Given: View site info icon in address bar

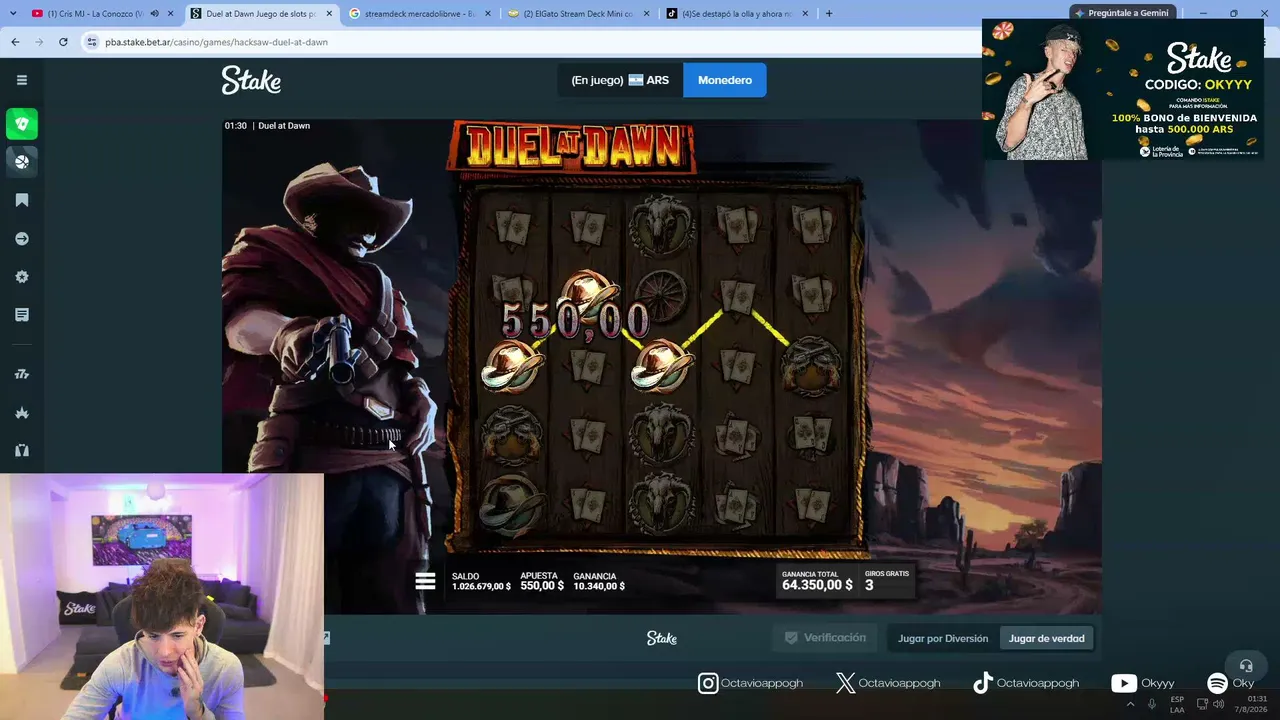Looking at the screenshot, I should (x=92, y=42).
